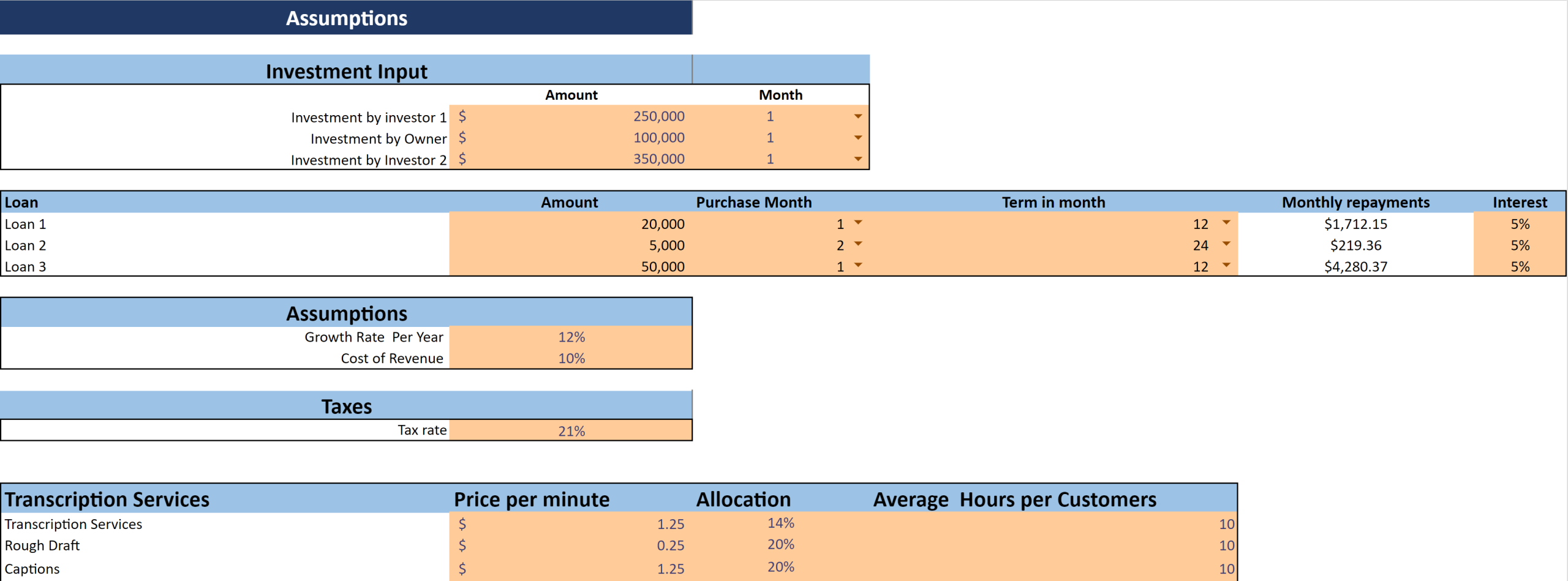The image size is (1568, 581).
Task: Select the investor 1 amount cell 250,000
Action: pyautogui.click(x=571, y=116)
